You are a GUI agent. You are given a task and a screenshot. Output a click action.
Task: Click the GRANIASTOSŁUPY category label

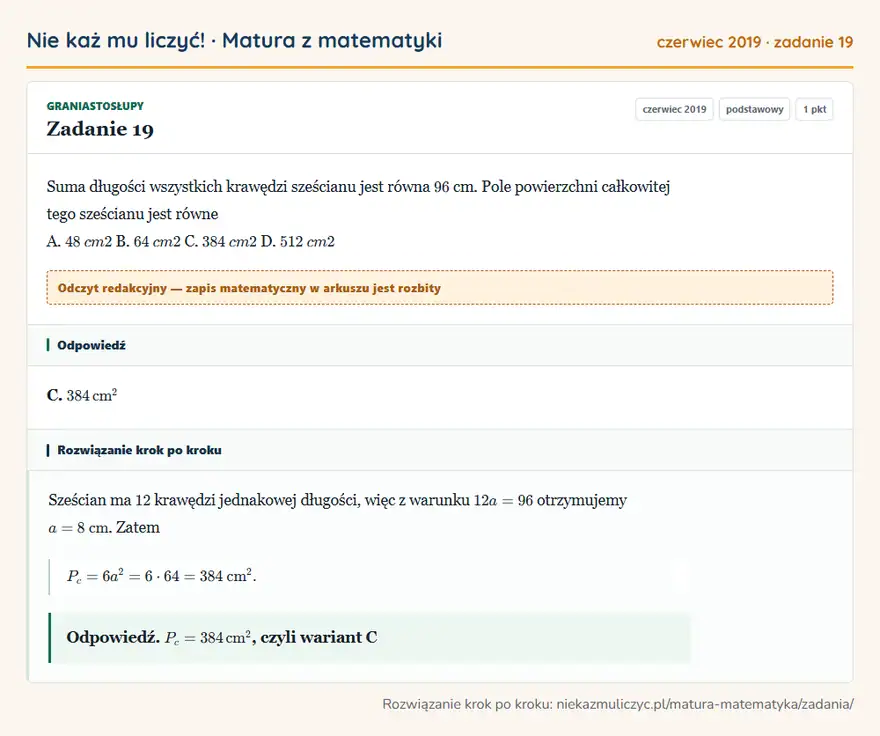(95, 106)
